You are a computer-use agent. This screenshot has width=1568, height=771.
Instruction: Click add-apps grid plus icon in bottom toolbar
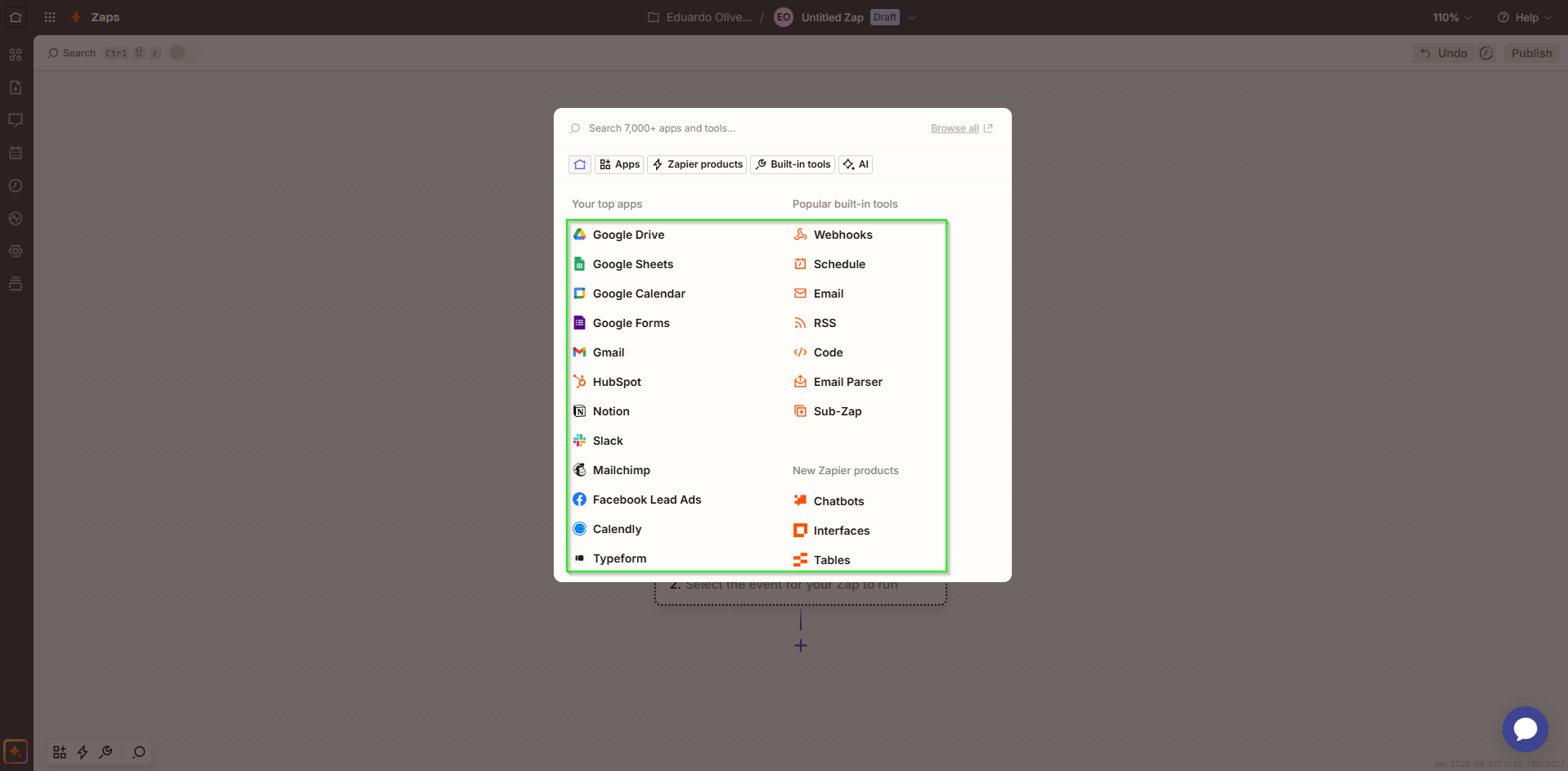(x=60, y=752)
